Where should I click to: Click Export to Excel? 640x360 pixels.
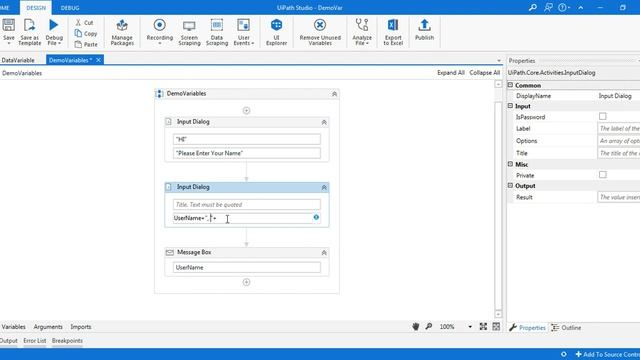click(x=393, y=32)
